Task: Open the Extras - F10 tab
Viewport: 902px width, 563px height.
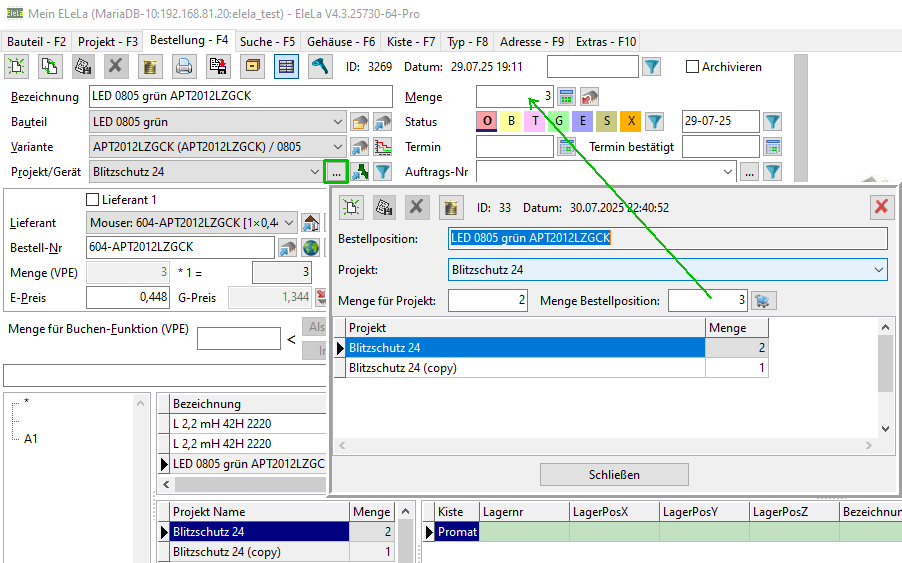Action: [606, 42]
